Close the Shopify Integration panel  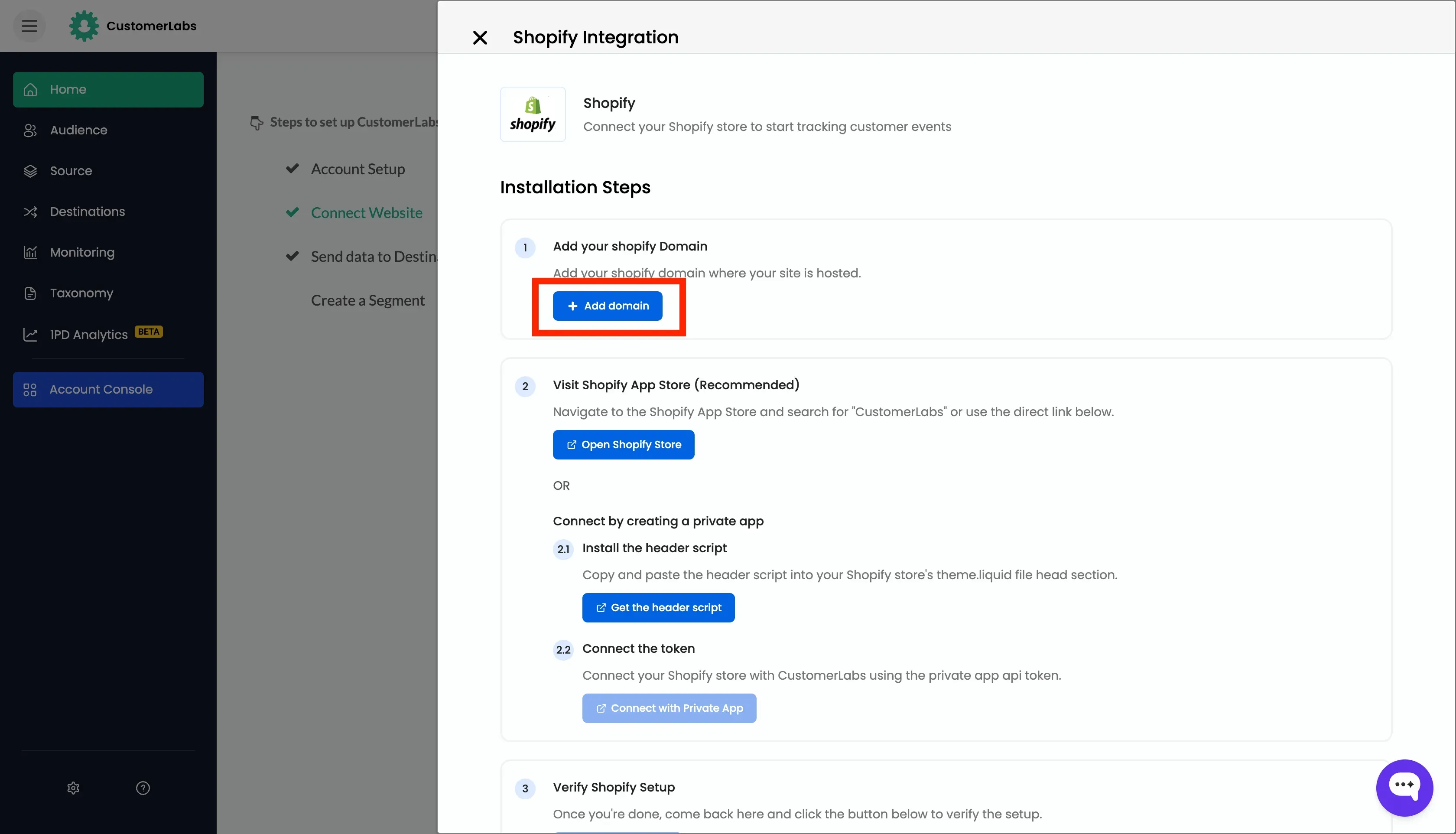click(x=480, y=38)
